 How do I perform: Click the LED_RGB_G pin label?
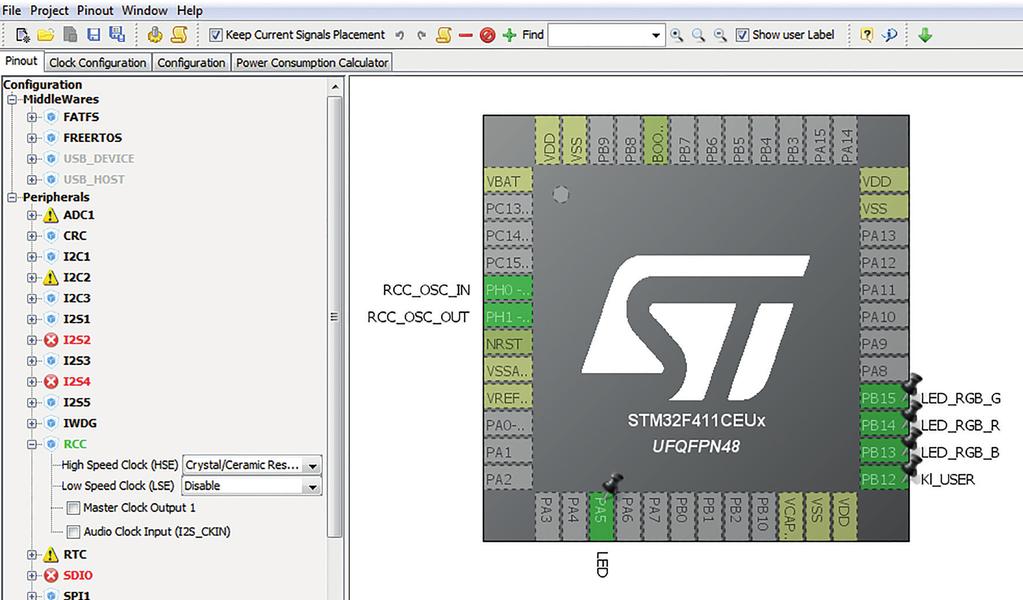click(x=960, y=398)
